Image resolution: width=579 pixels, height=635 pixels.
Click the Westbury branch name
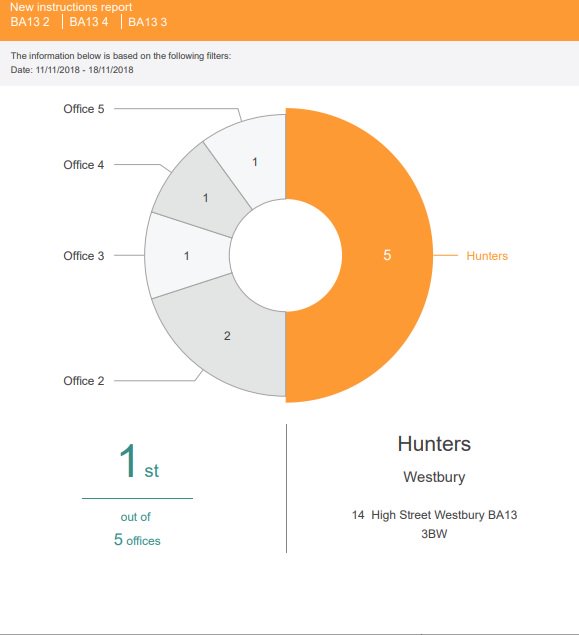[434, 477]
